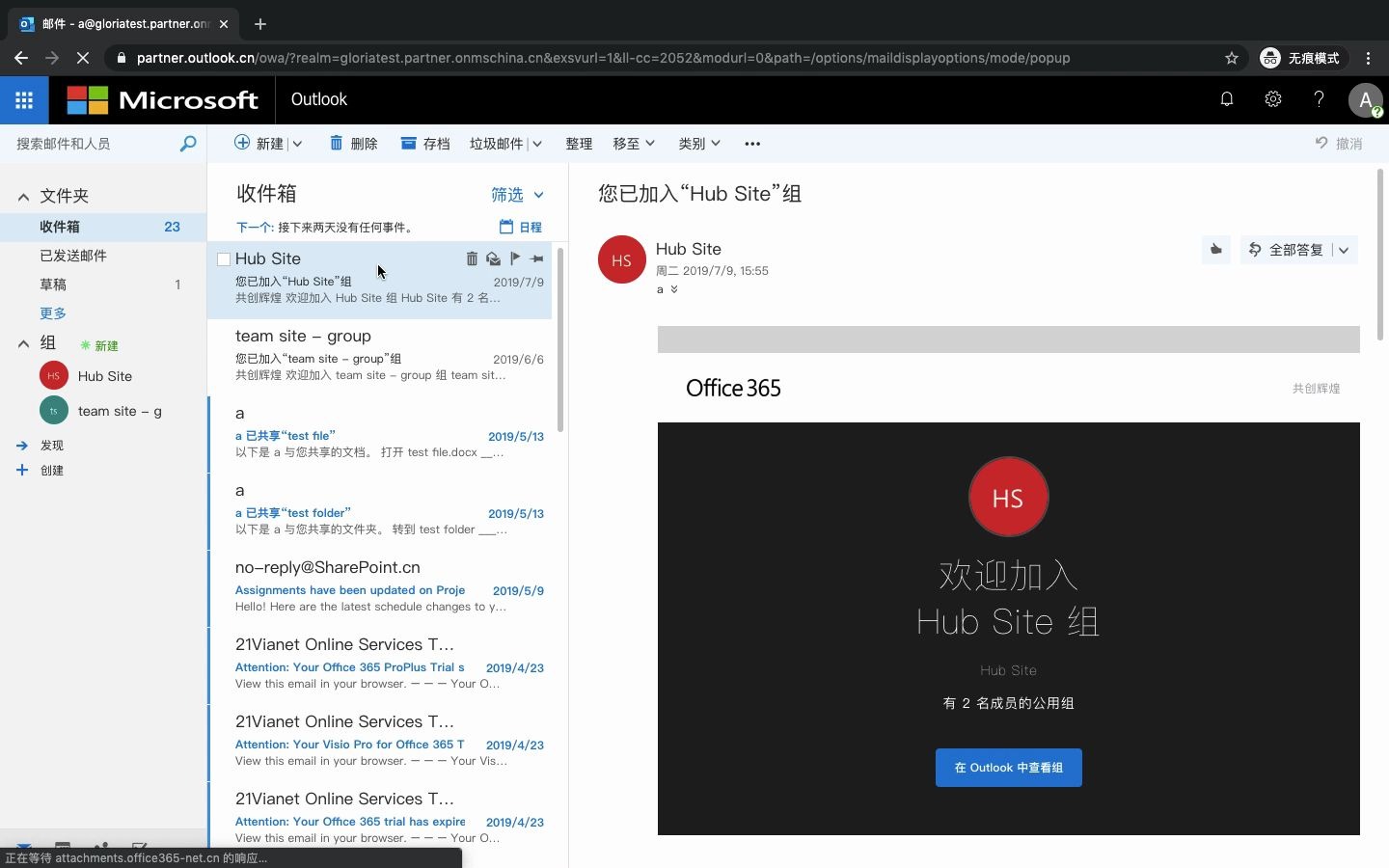Click the incognito 无痕模式 indicator
This screenshot has height=868, width=1389.
1300,58
